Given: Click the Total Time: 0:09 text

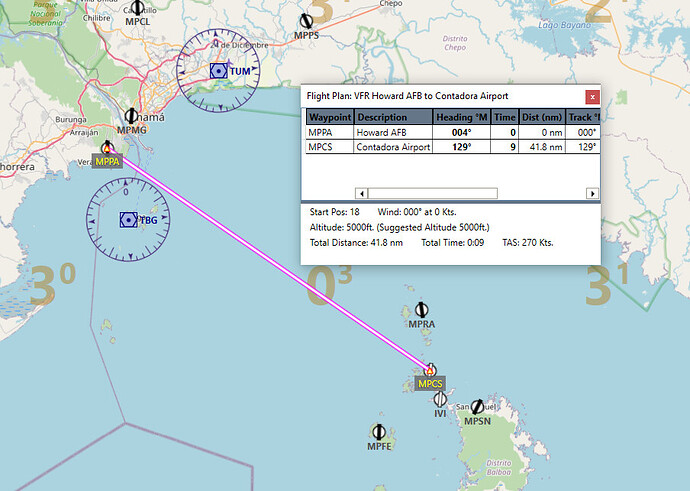Looking at the screenshot, I should point(452,243).
